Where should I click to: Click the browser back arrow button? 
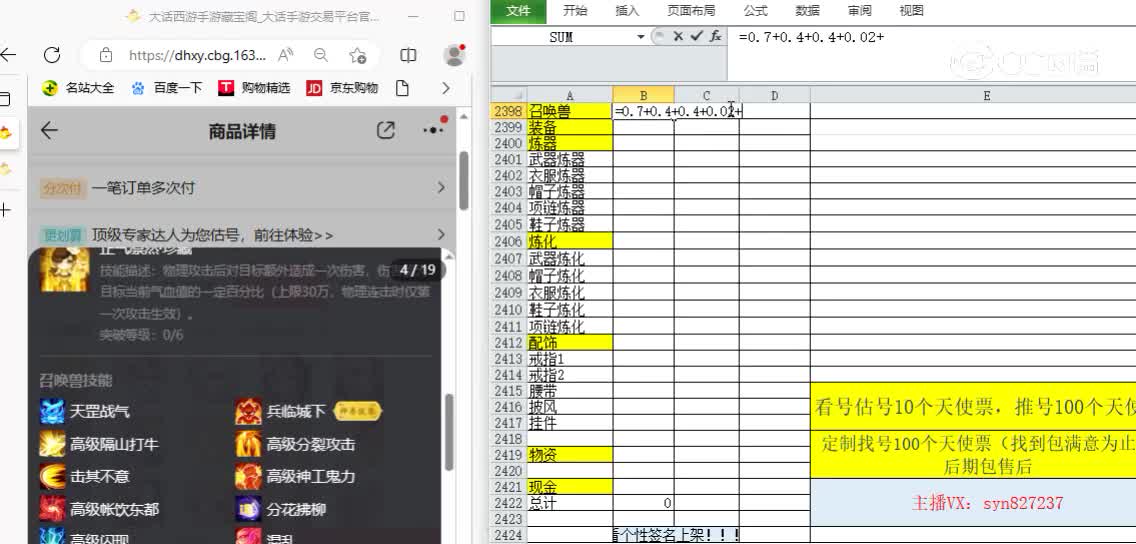tap(7, 55)
